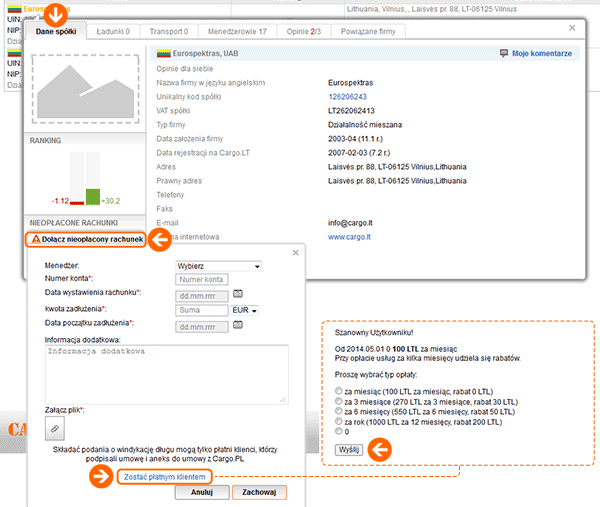Open the www.cargo.lt website link

pos(349,237)
